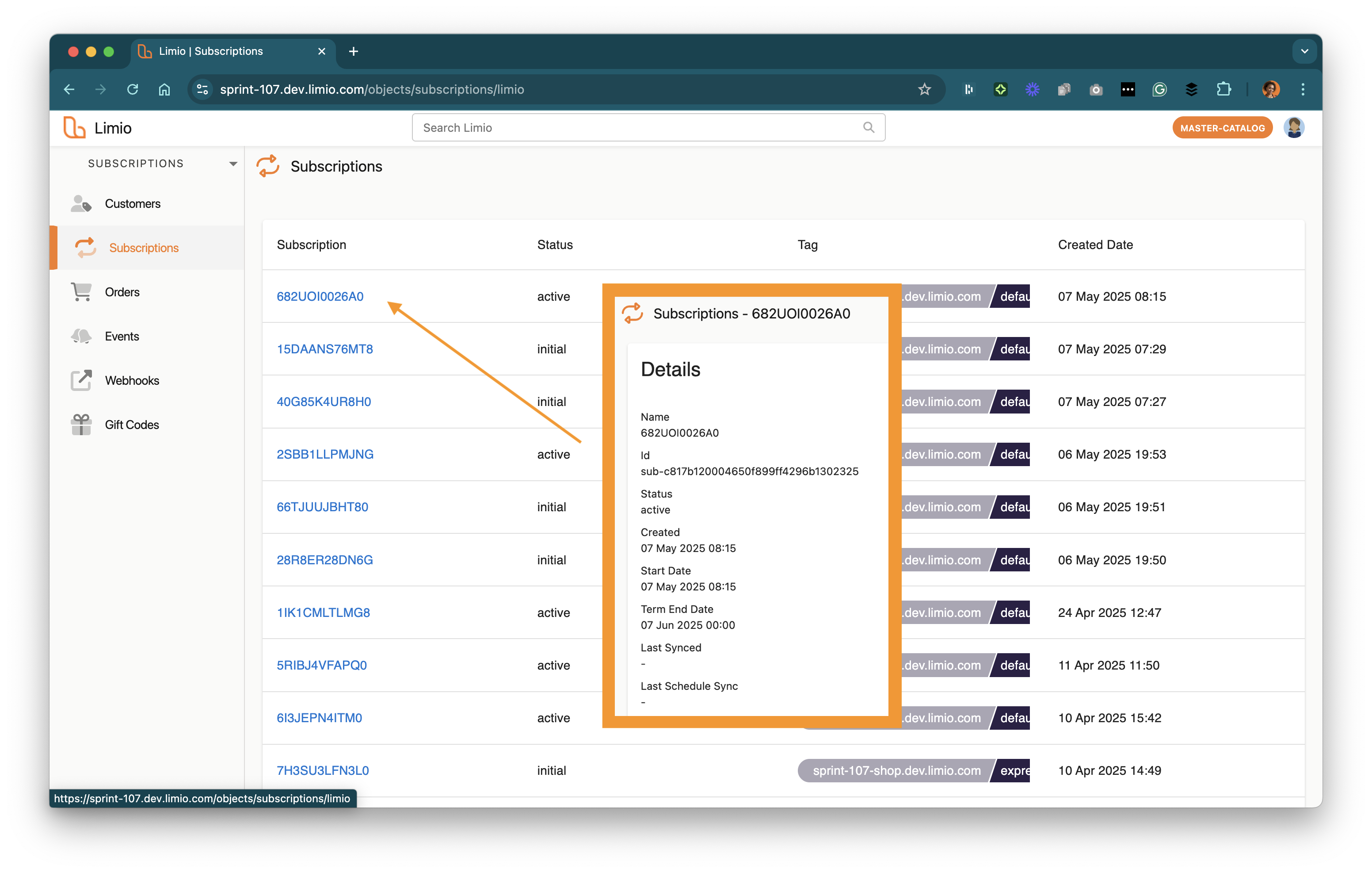Click the Search Limio input field
This screenshot has width=1372, height=873.
pos(638,128)
